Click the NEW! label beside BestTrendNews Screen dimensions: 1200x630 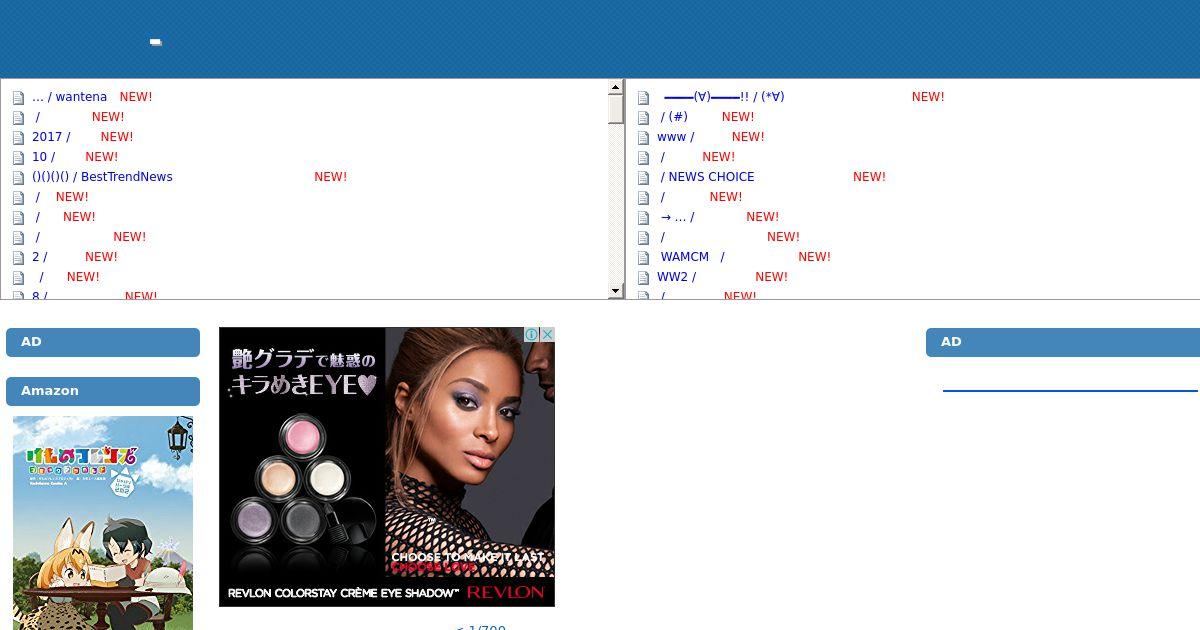coord(331,177)
